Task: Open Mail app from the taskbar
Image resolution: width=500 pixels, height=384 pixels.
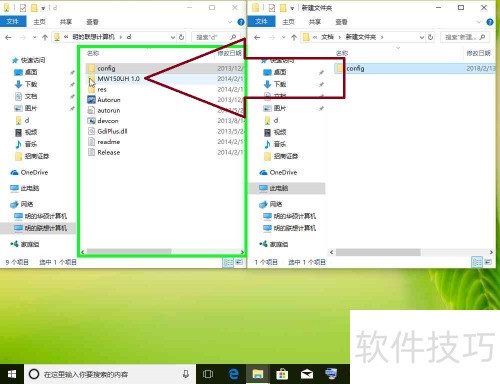Action: click(x=307, y=374)
